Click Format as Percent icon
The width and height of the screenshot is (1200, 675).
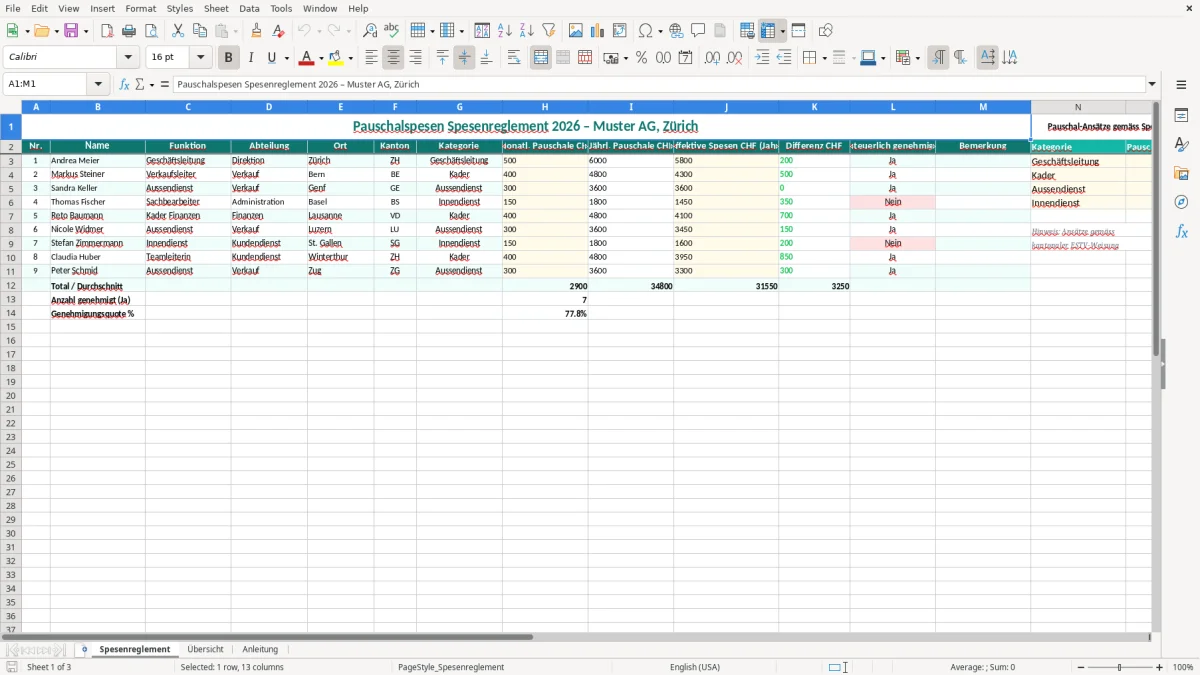641,58
